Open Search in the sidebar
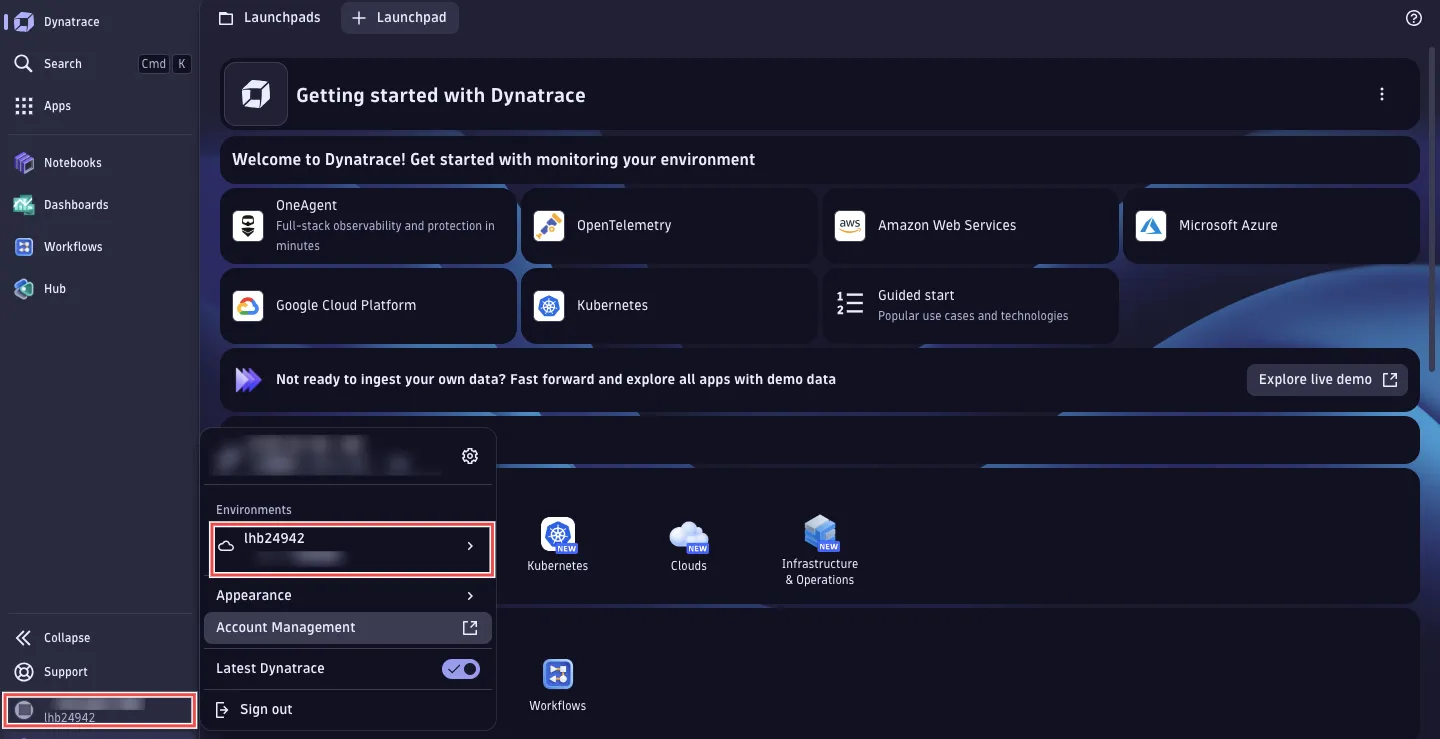1440x739 pixels. [100, 64]
